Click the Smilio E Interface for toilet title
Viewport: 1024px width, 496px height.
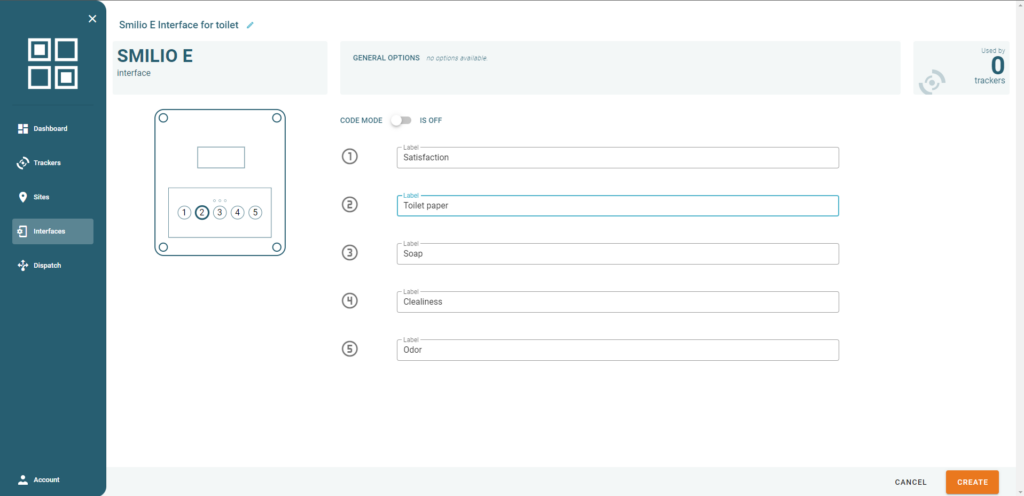pyautogui.click(x=179, y=25)
